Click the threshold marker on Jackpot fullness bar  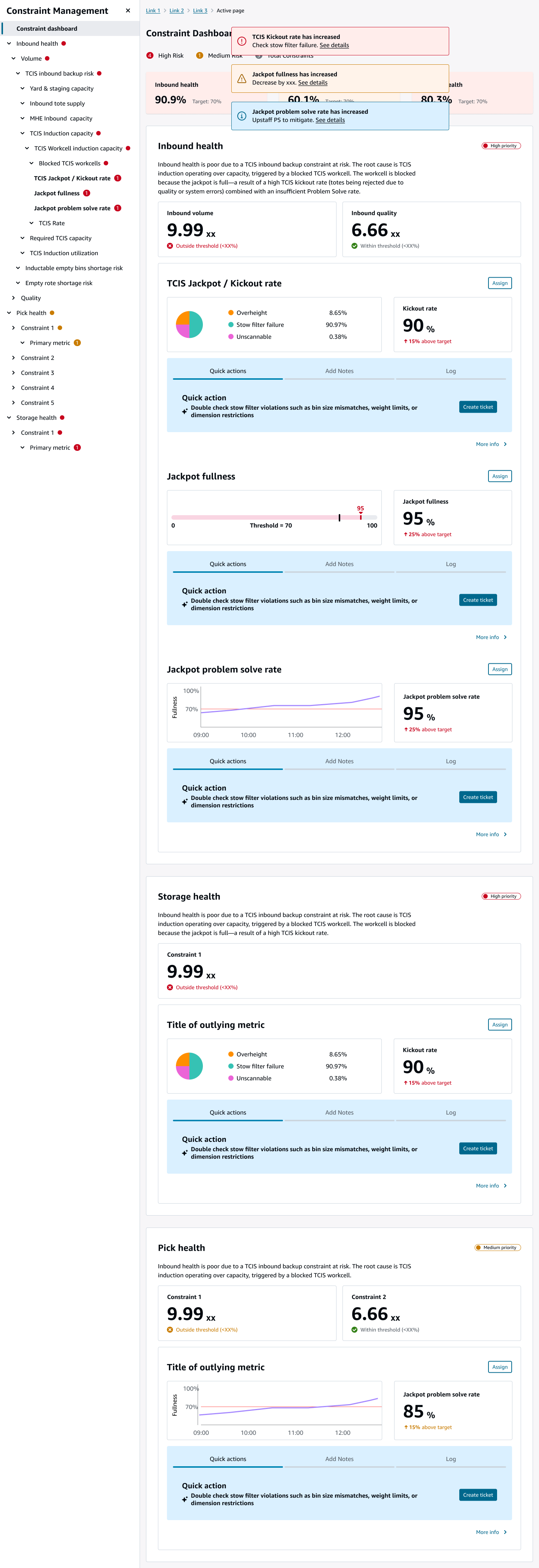coord(339,517)
